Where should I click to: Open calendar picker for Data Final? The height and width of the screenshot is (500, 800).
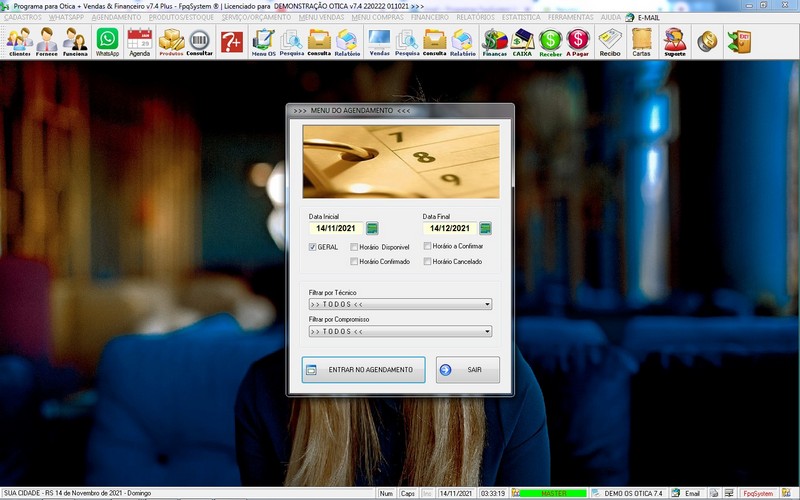486,228
